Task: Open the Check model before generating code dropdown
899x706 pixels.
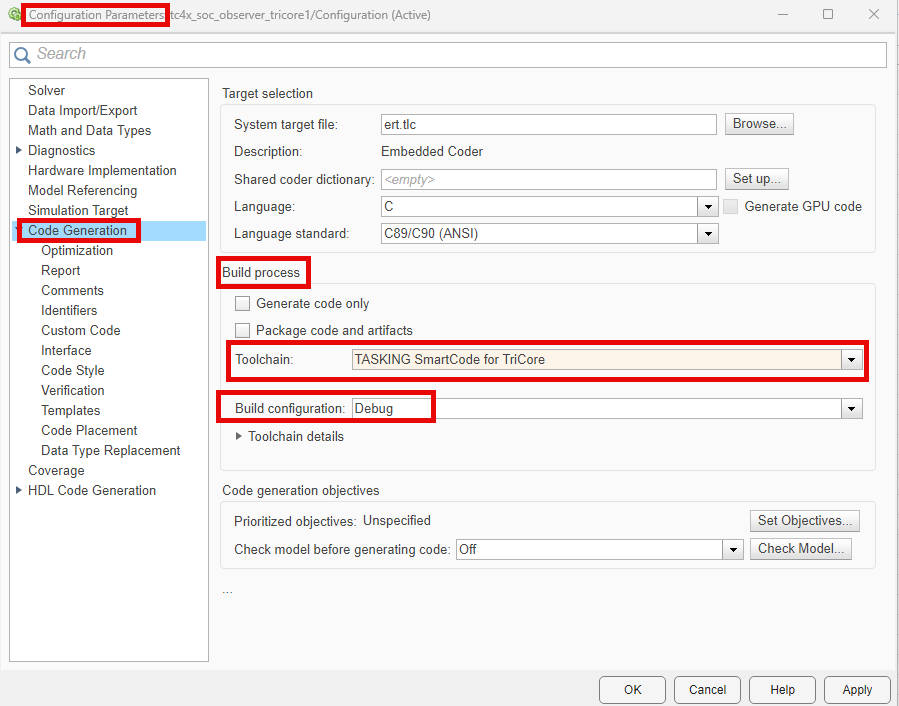Action: 733,548
